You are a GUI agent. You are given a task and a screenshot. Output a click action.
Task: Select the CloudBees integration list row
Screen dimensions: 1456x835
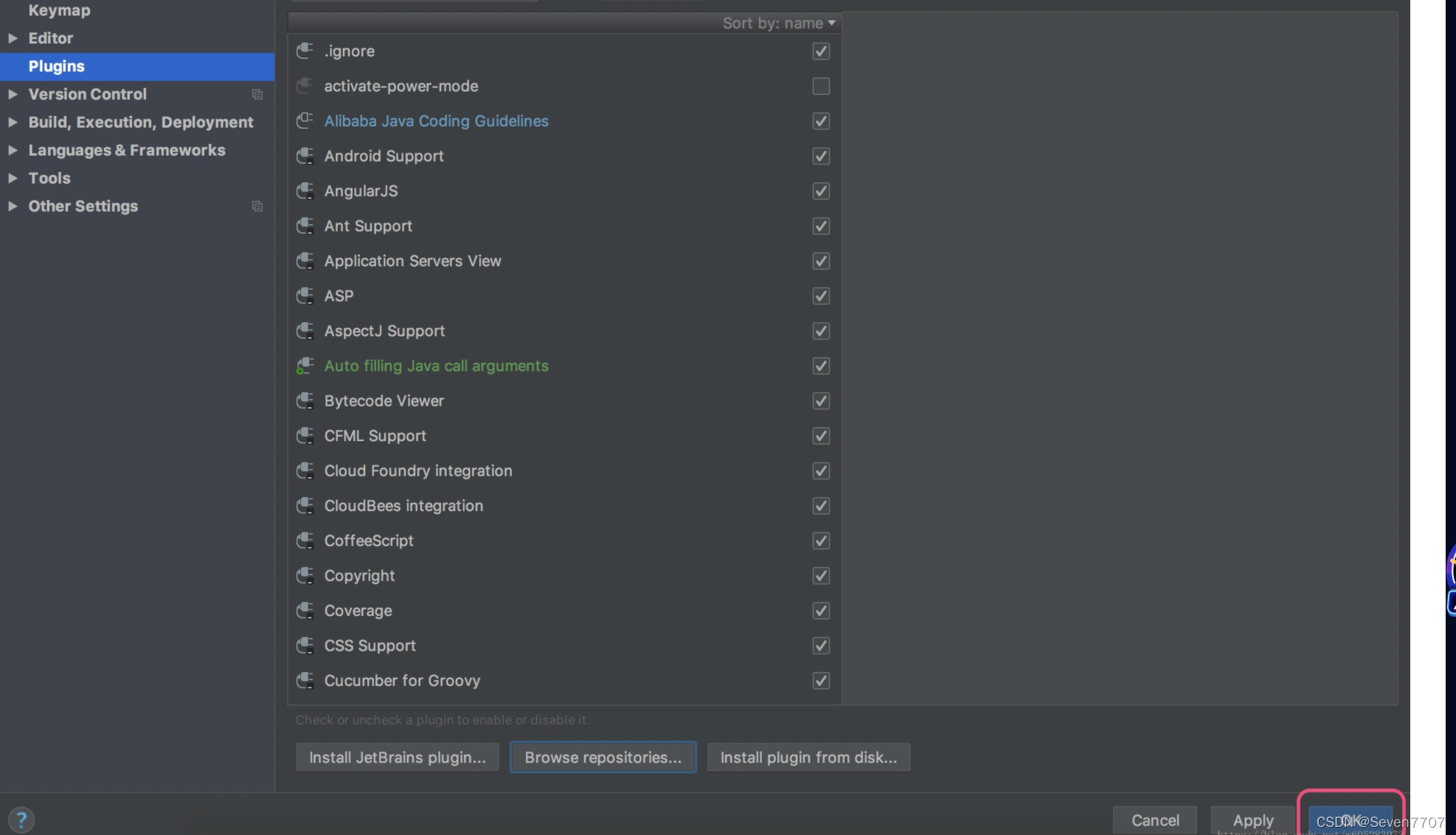click(403, 506)
